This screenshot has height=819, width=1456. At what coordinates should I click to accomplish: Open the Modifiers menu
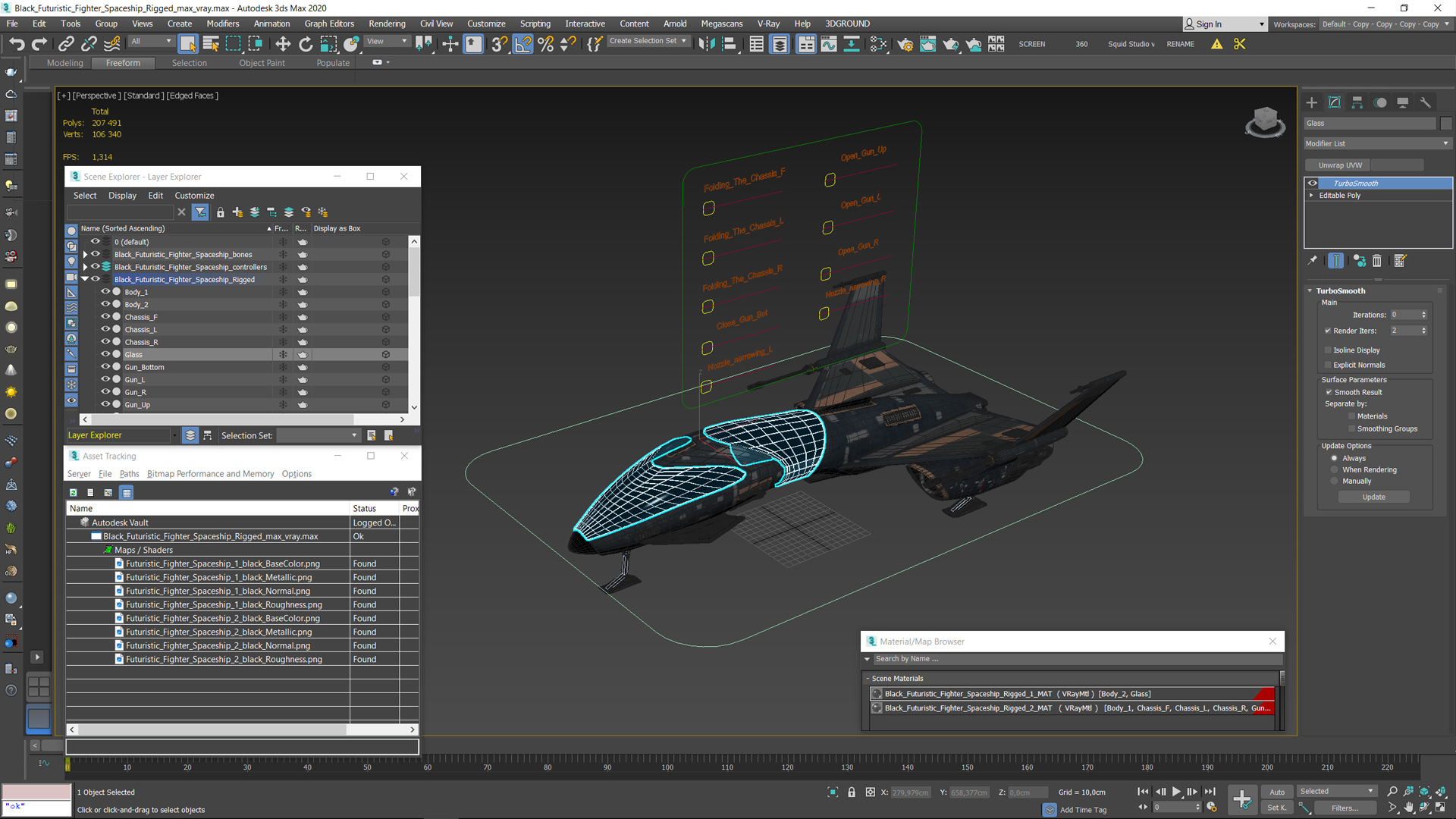tap(223, 24)
